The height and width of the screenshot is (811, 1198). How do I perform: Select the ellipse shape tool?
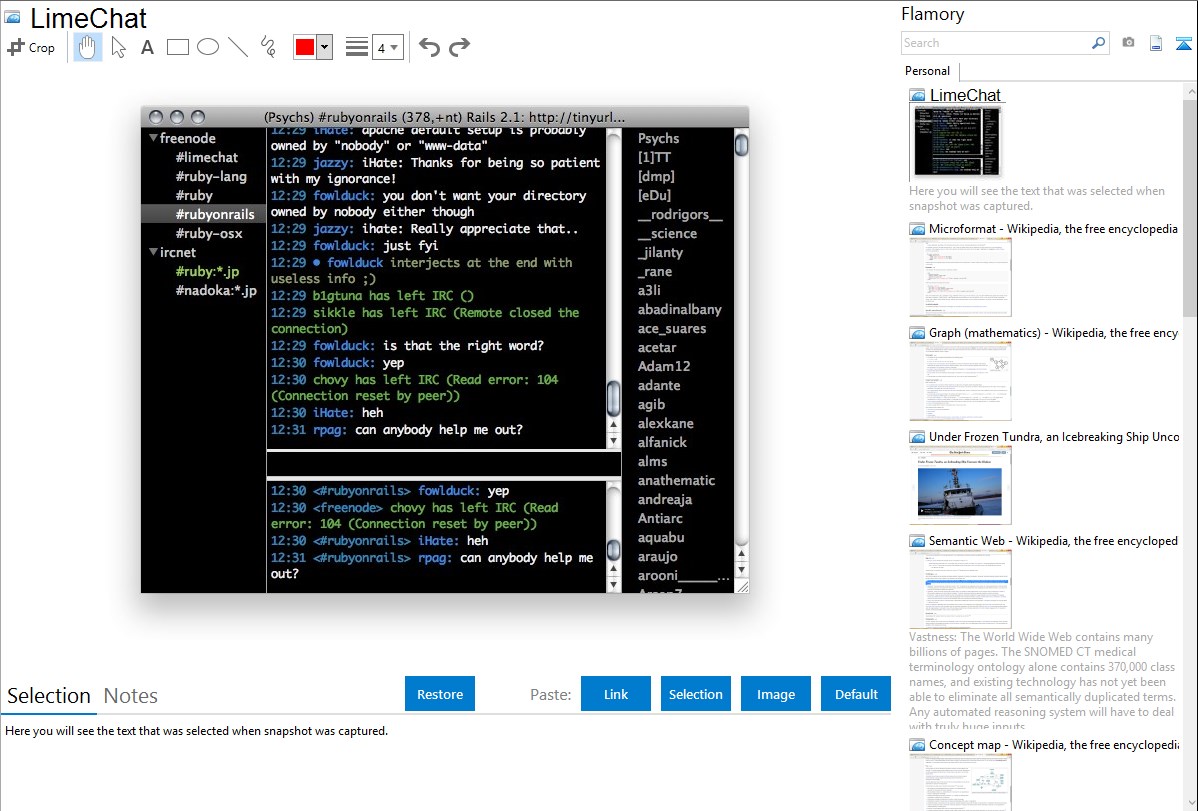208,47
